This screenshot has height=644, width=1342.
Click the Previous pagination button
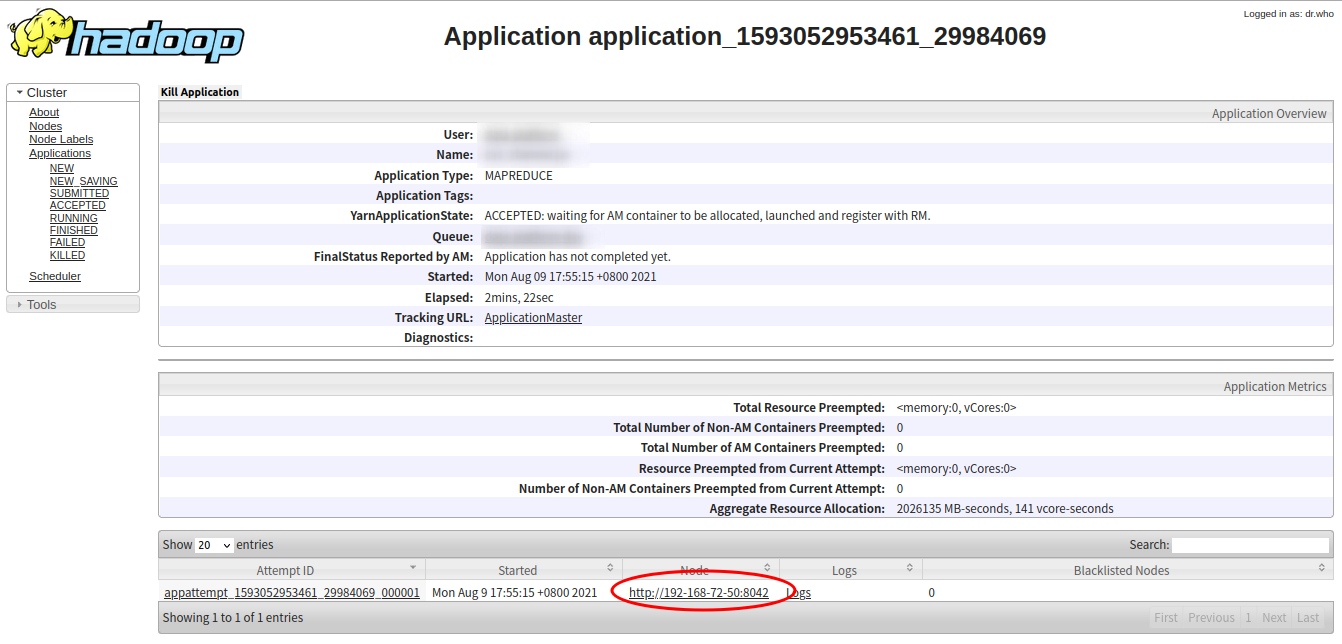(1211, 617)
